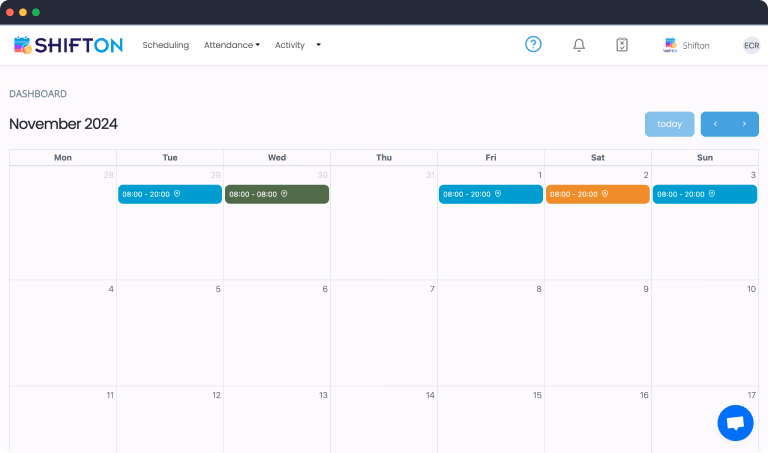The width and height of the screenshot is (768, 453).
Task: Click the Dashboard breadcrumb label
Action: click(x=38, y=94)
